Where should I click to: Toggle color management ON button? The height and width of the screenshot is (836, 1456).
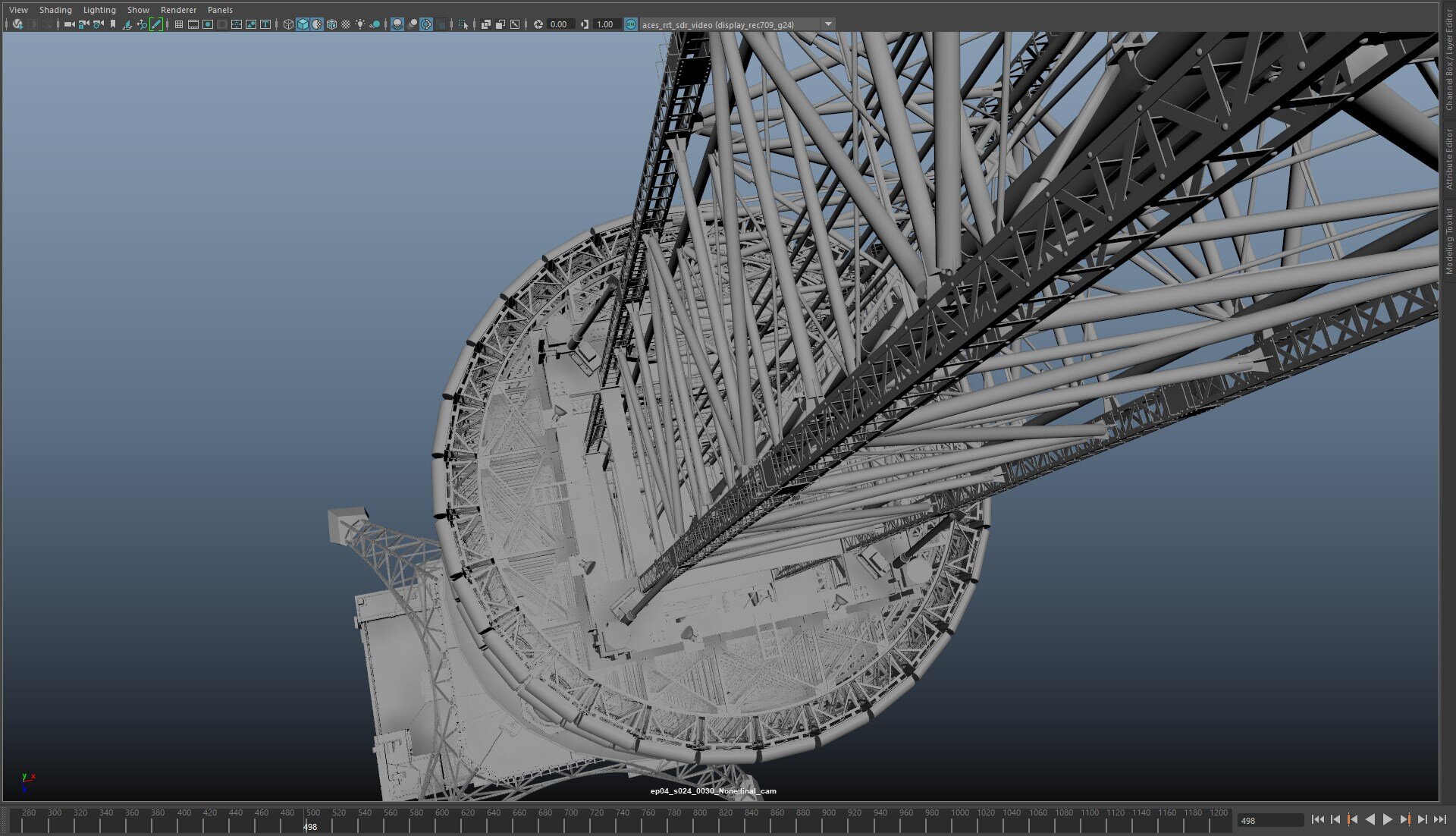pyautogui.click(x=630, y=24)
